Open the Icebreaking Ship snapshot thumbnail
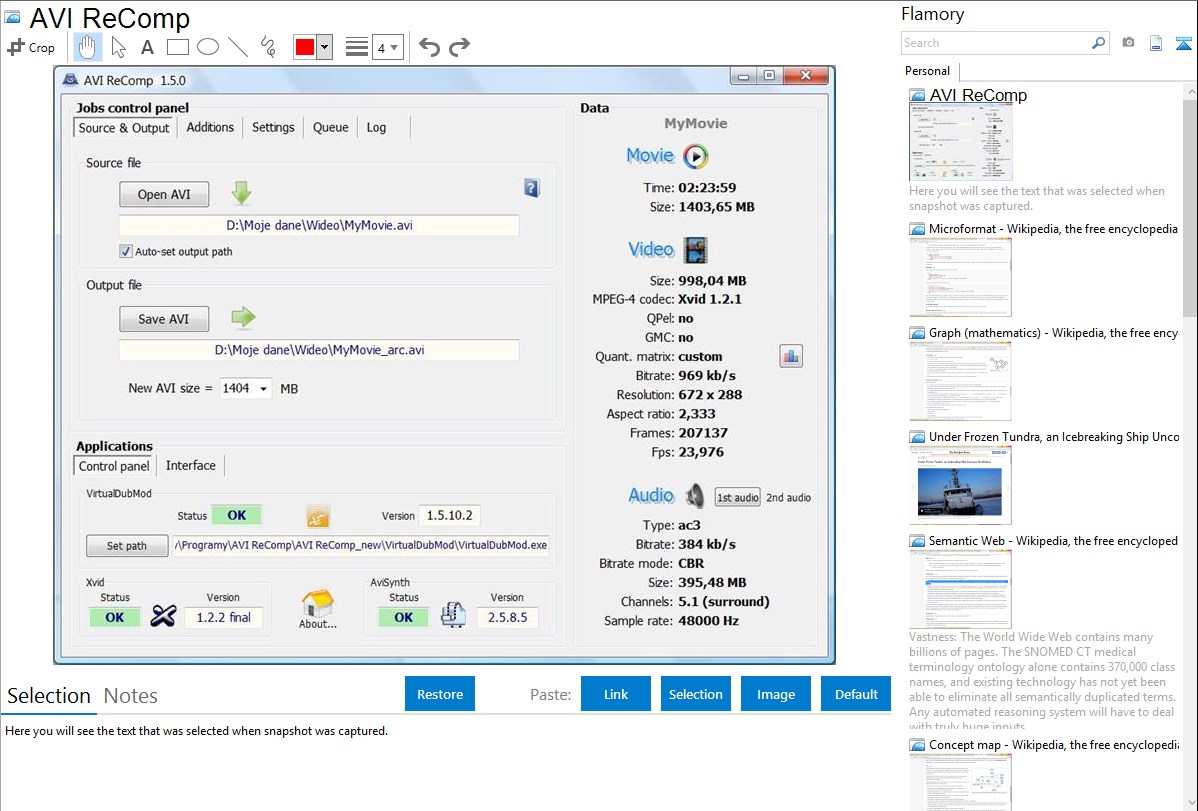 point(960,485)
